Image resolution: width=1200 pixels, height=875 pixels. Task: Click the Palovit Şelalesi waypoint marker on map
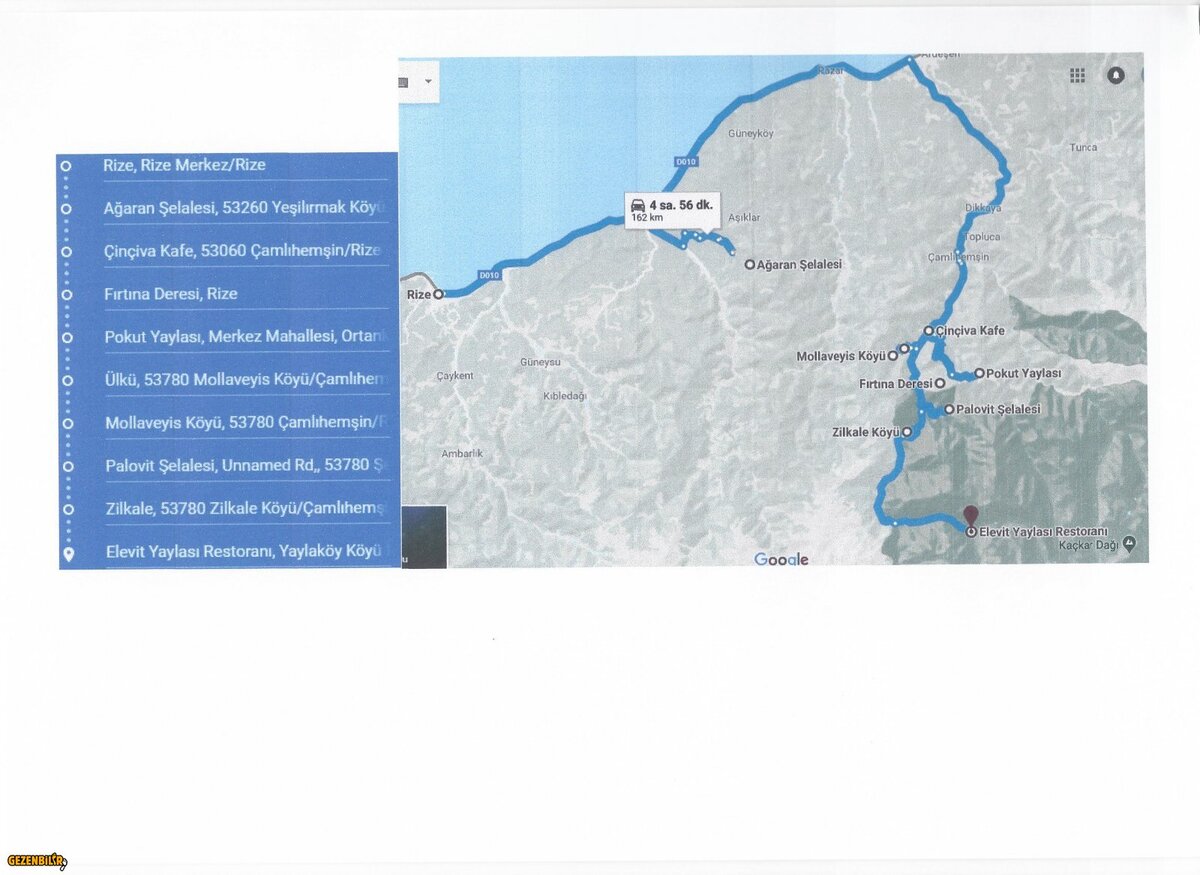click(948, 409)
